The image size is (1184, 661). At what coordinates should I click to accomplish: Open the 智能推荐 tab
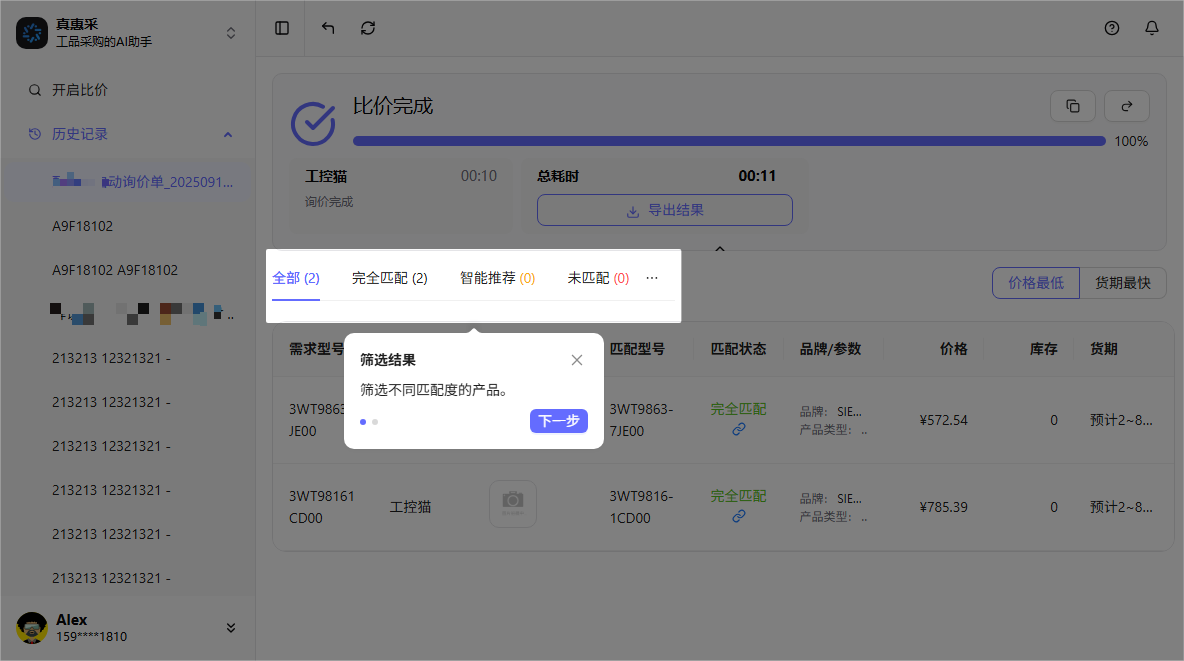tap(496, 278)
